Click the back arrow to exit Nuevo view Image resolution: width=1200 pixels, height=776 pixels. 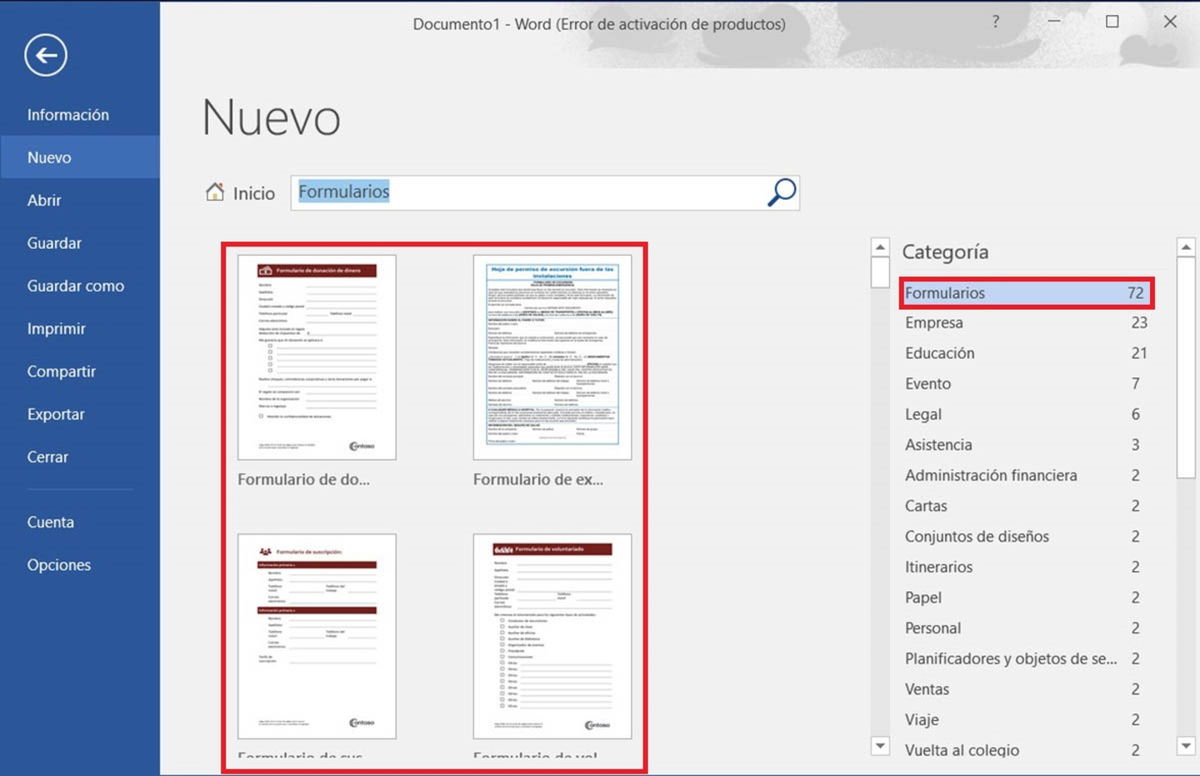pyautogui.click(x=43, y=55)
